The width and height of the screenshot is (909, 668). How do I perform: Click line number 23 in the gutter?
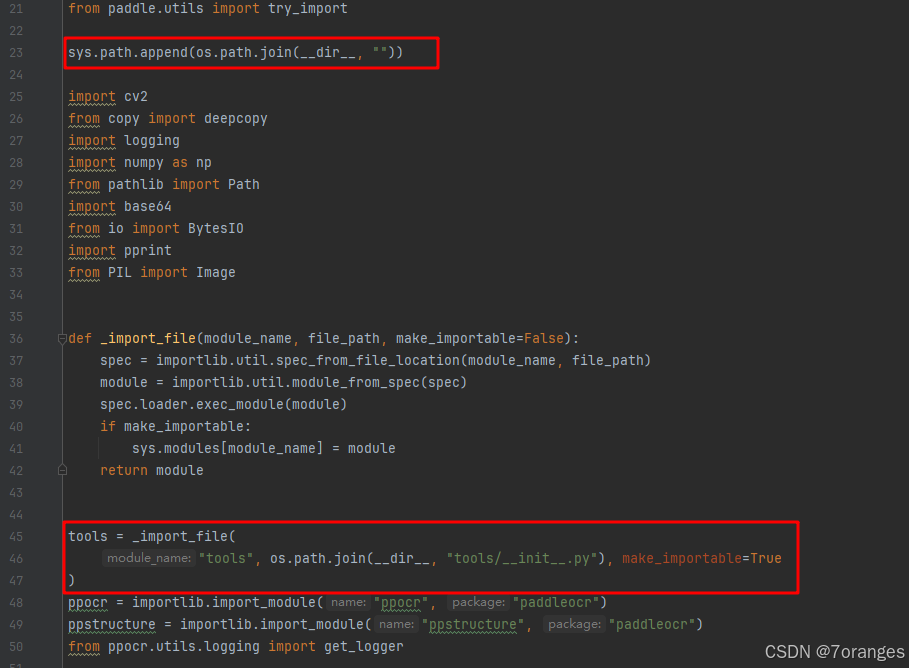pos(16,52)
